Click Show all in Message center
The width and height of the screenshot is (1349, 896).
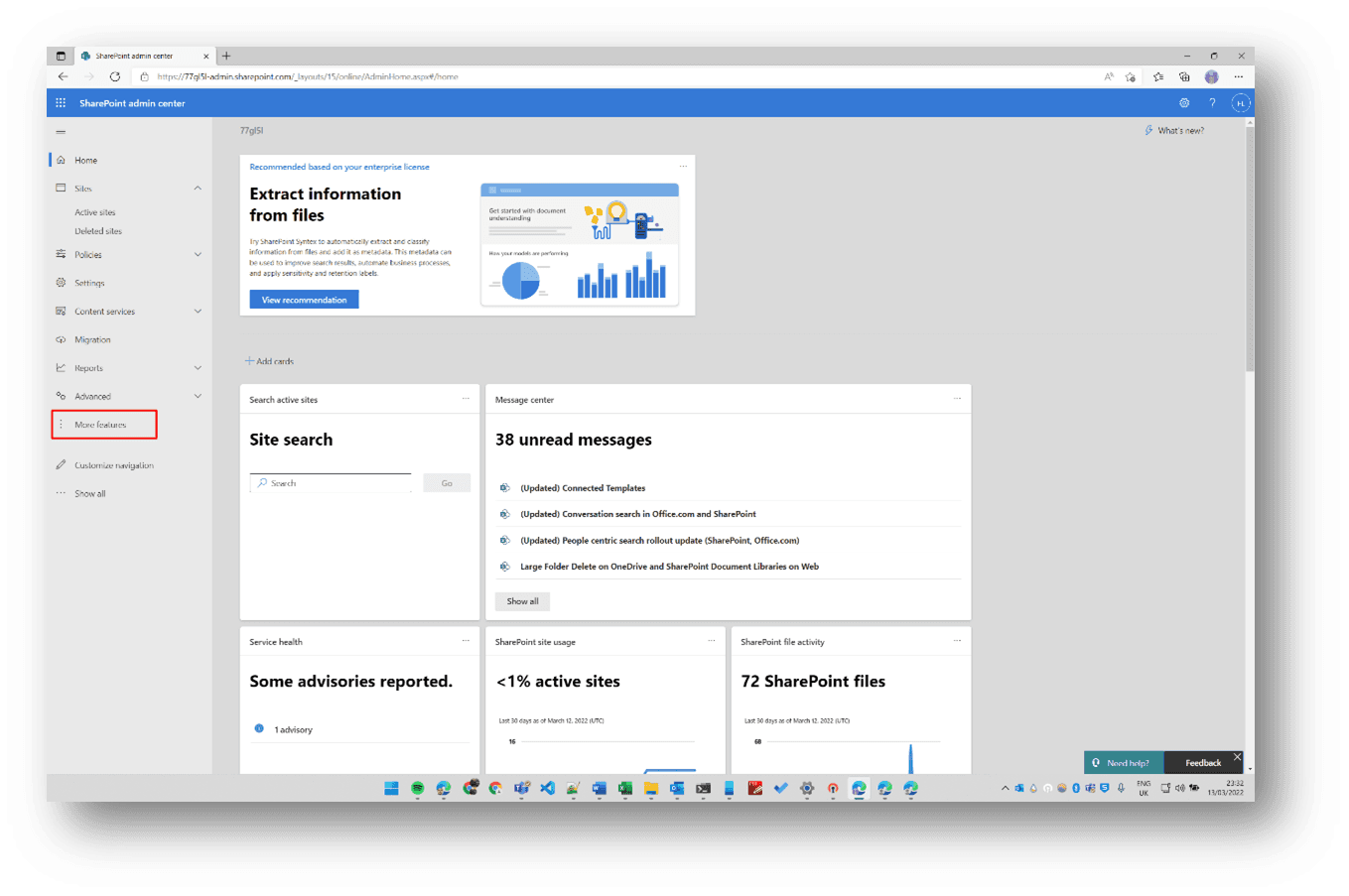[523, 601]
